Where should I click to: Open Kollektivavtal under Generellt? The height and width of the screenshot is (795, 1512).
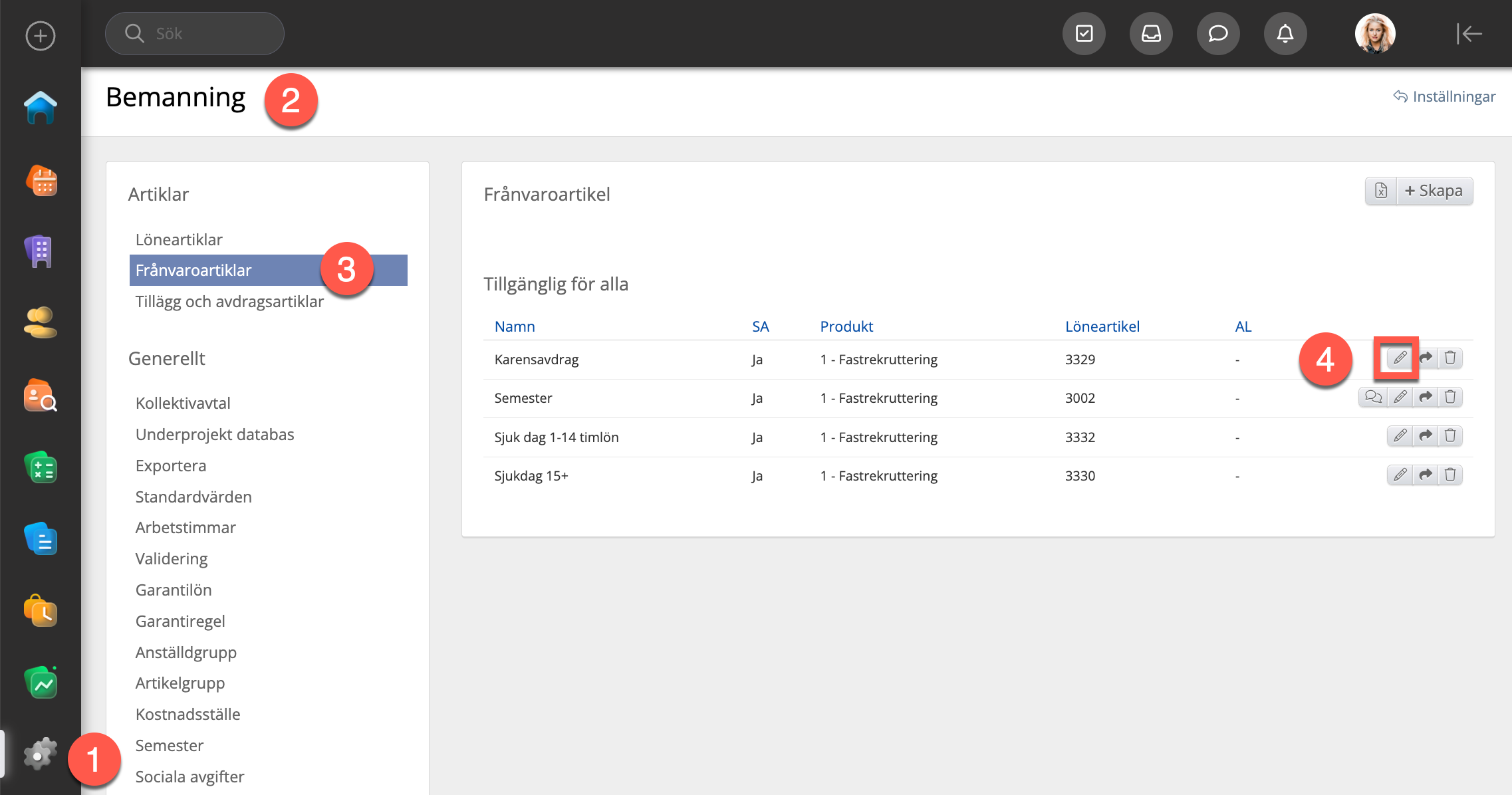coord(183,403)
